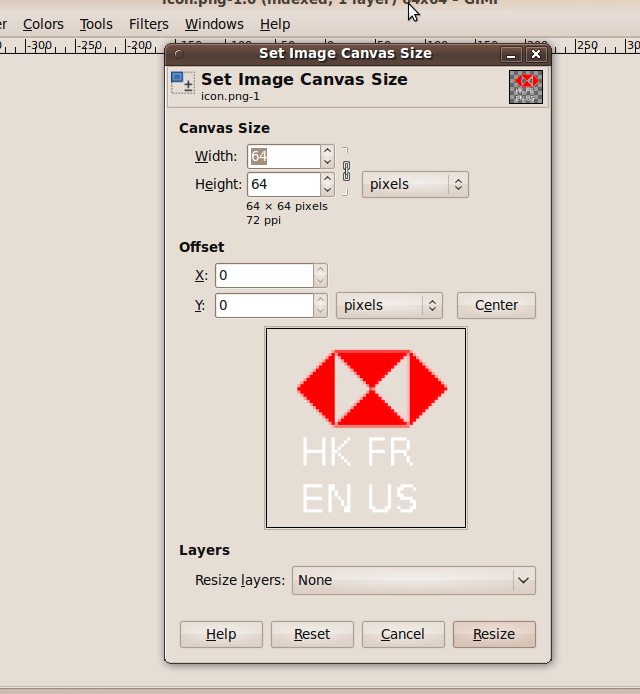Open the Windows menu
Image resolution: width=640 pixels, height=694 pixels.
214,24
